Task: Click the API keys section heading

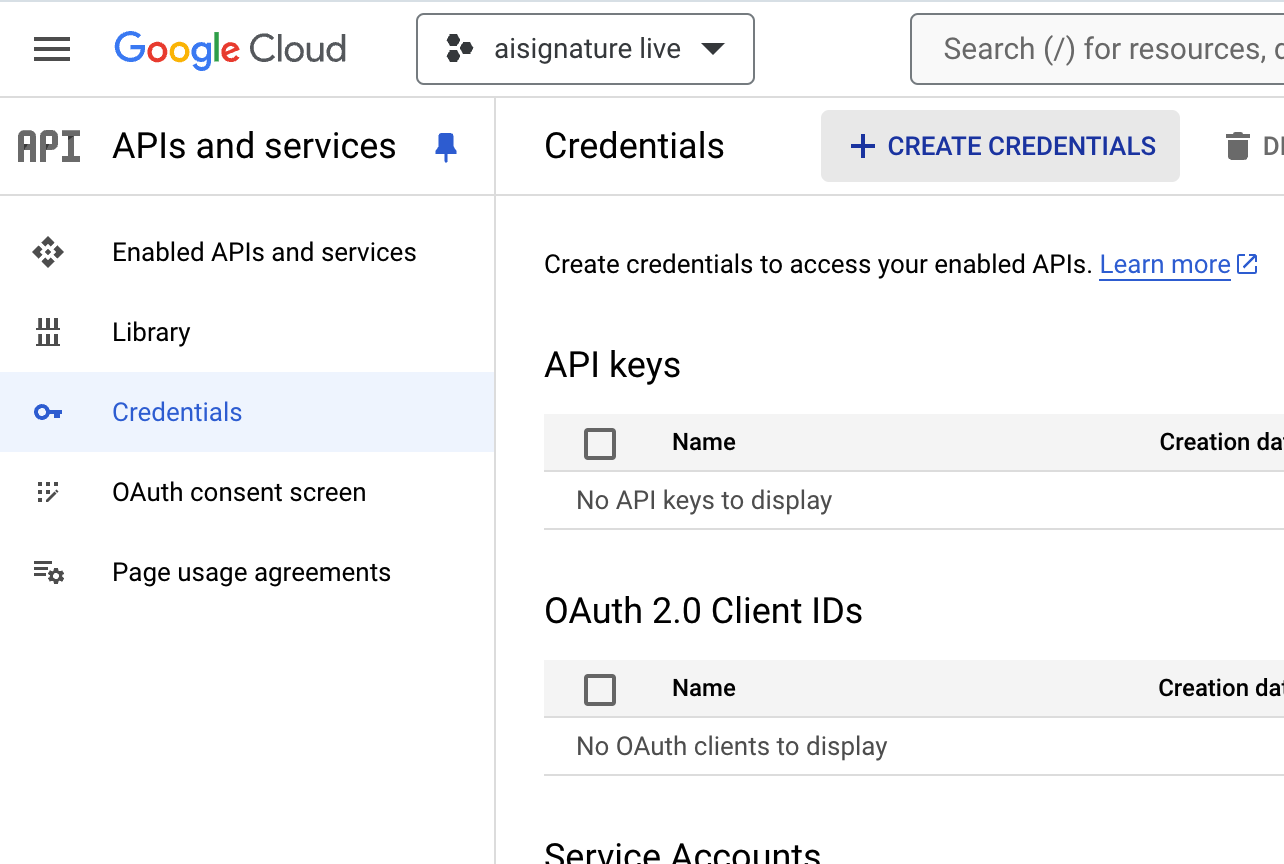Action: (x=612, y=365)
